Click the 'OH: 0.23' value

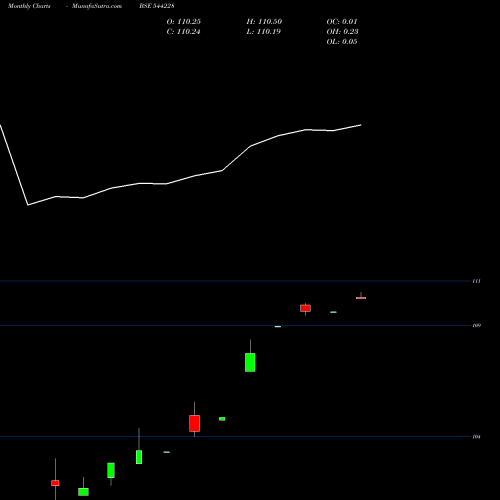click(x=342, y=32)
